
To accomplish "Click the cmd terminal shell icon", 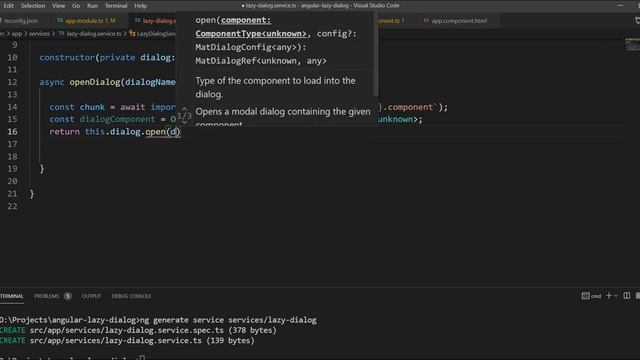I will pyautogui.click(x=585, y=296).
